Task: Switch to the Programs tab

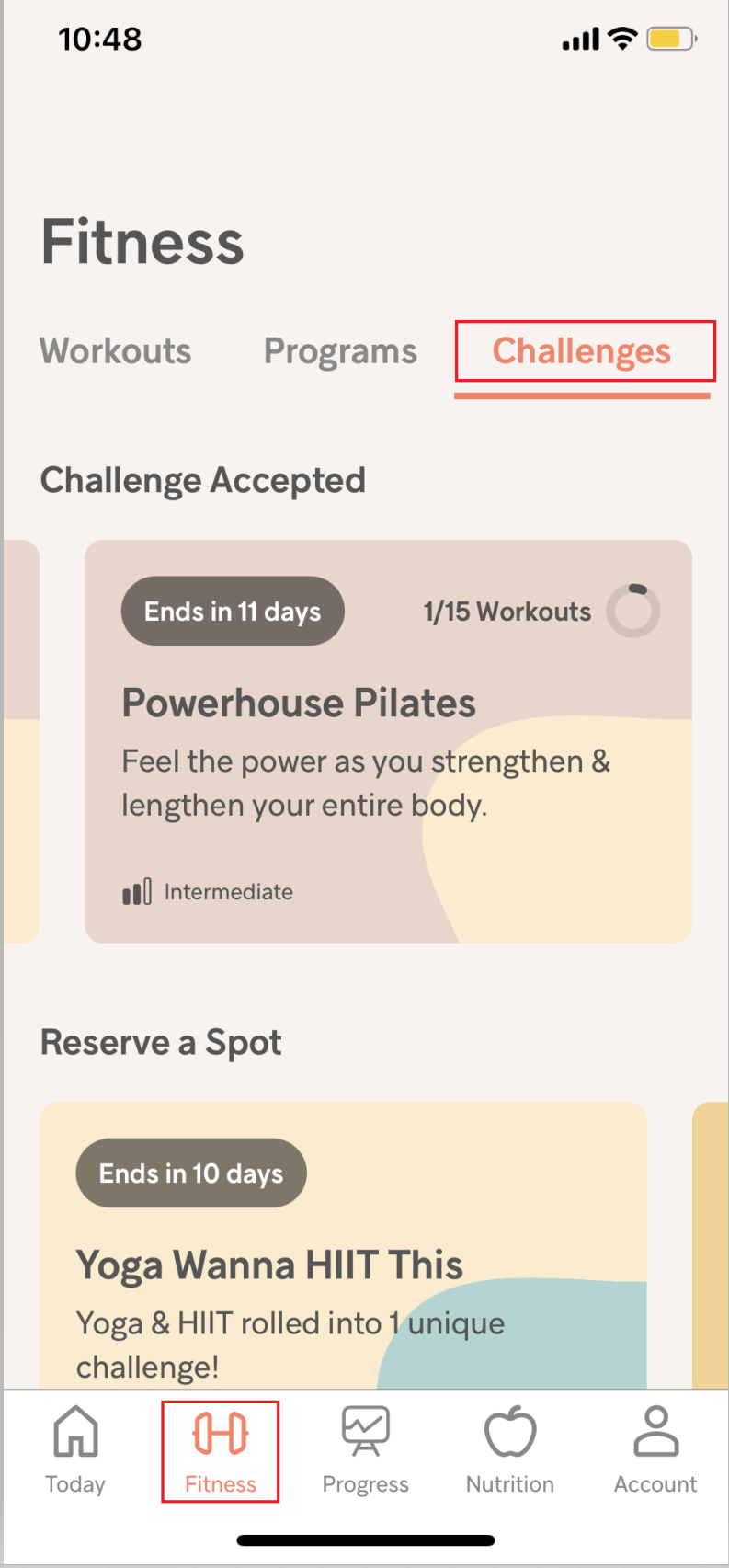Action: click(x=340, y=351)
